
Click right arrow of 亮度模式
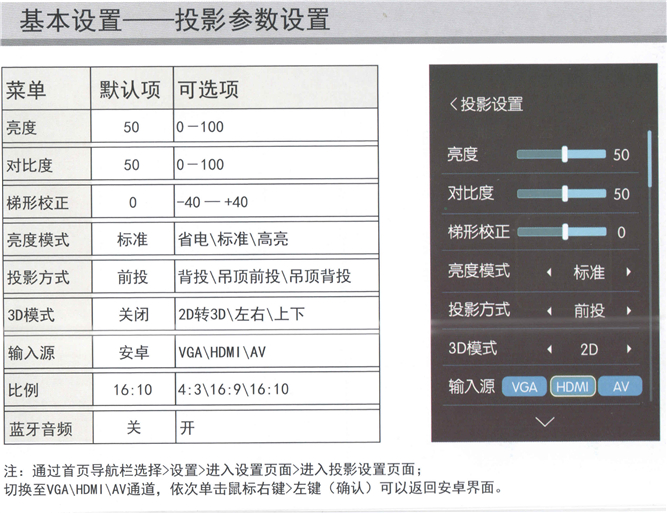628,272
